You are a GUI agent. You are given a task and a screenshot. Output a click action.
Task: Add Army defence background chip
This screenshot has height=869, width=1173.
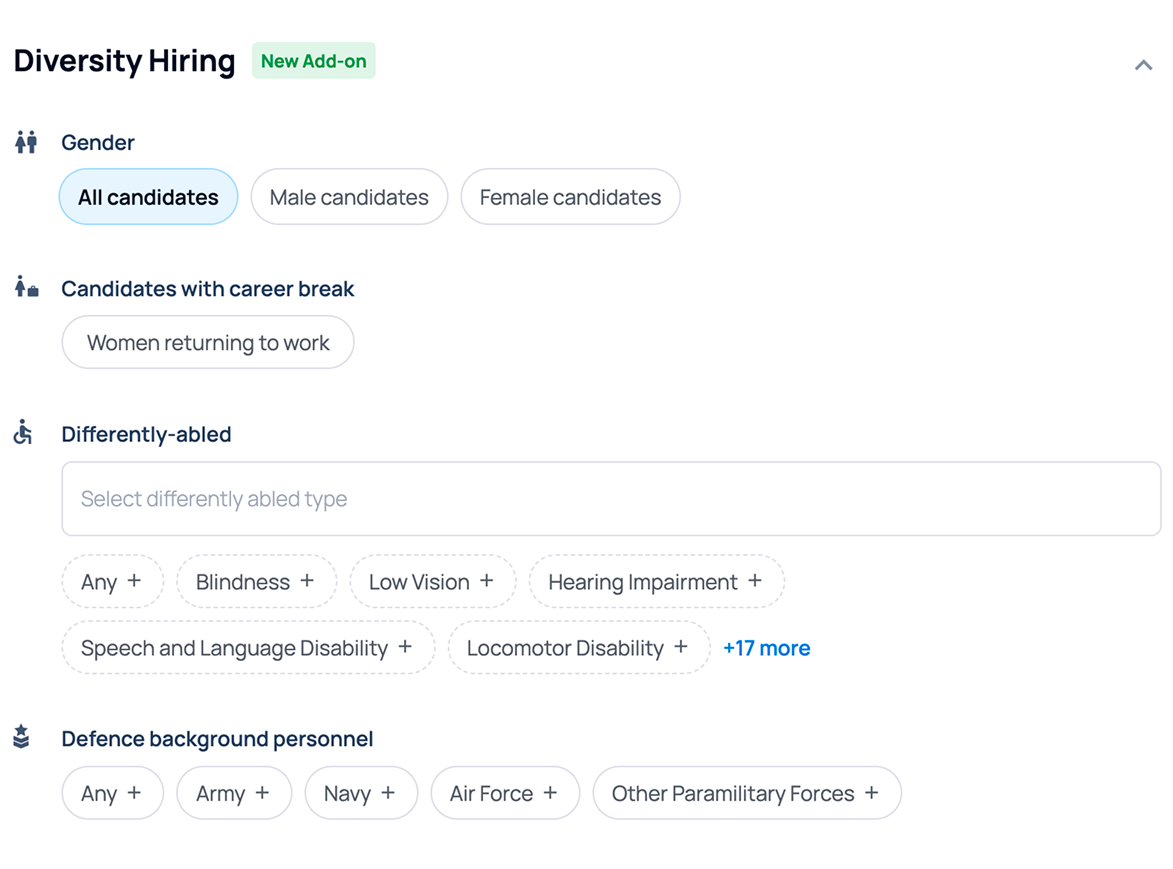(x=234, y=793)
